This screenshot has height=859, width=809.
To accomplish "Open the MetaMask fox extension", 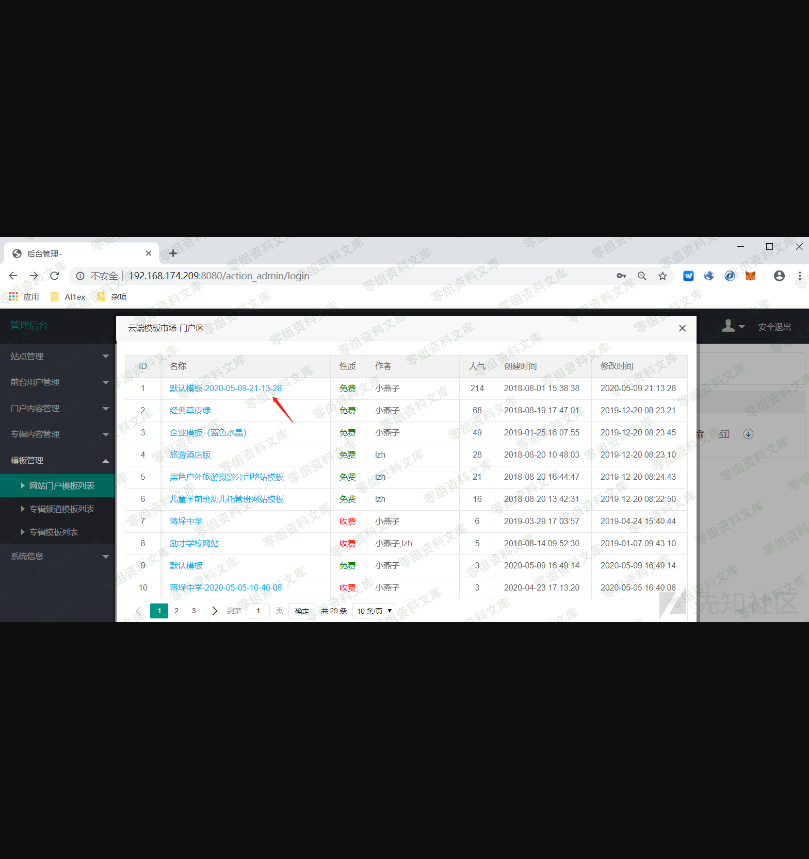I will pyautogui.click(x=750, y=276).
